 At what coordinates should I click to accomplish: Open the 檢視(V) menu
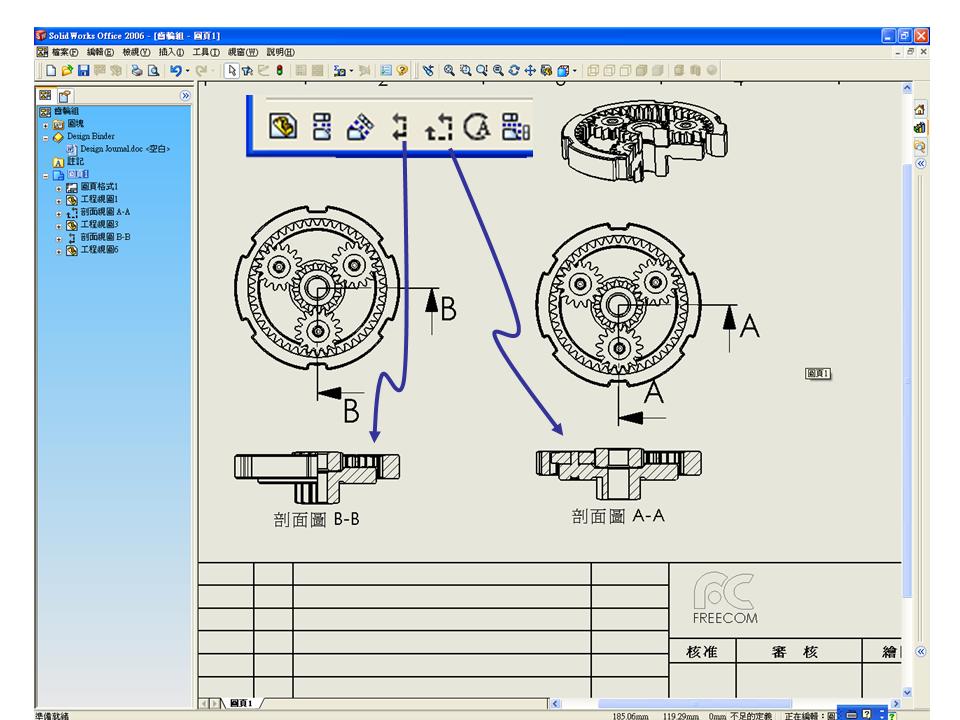coord(136,52)
